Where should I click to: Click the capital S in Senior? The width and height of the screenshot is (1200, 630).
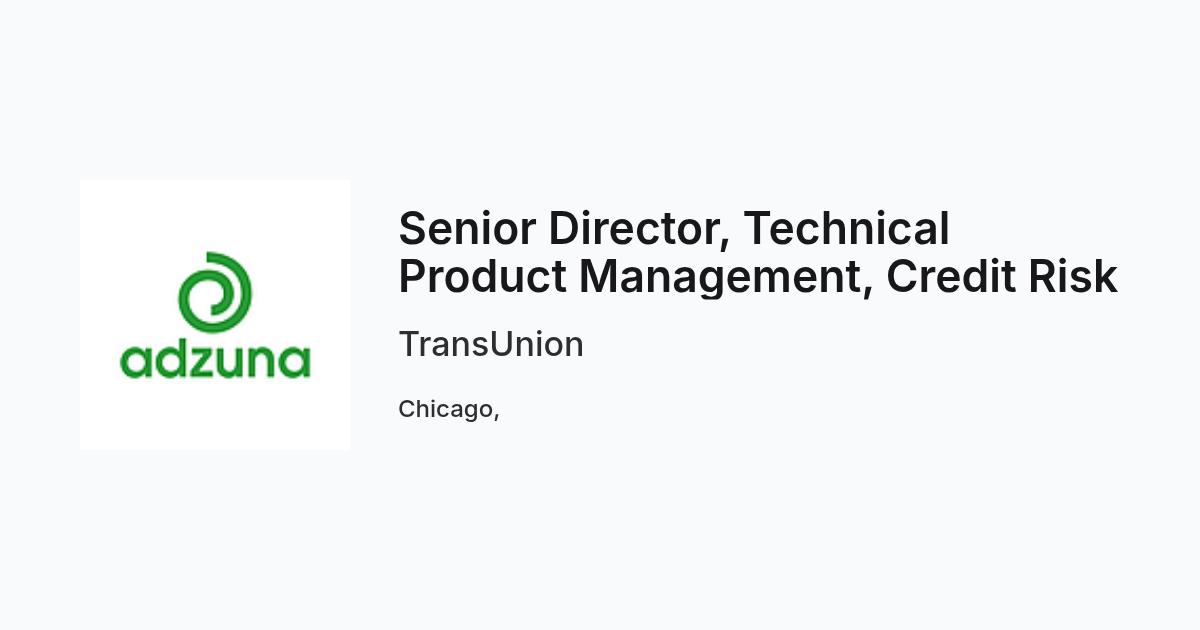(412, 228)
